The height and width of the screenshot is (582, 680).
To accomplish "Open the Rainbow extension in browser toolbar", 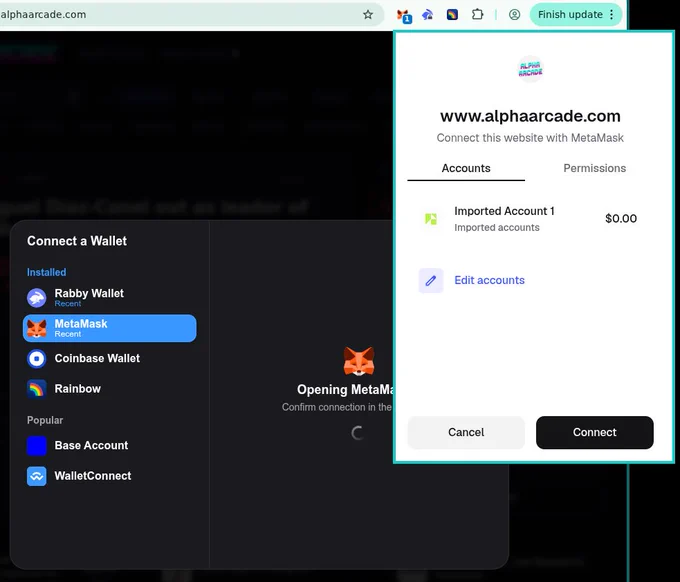I will coord(452,15).
